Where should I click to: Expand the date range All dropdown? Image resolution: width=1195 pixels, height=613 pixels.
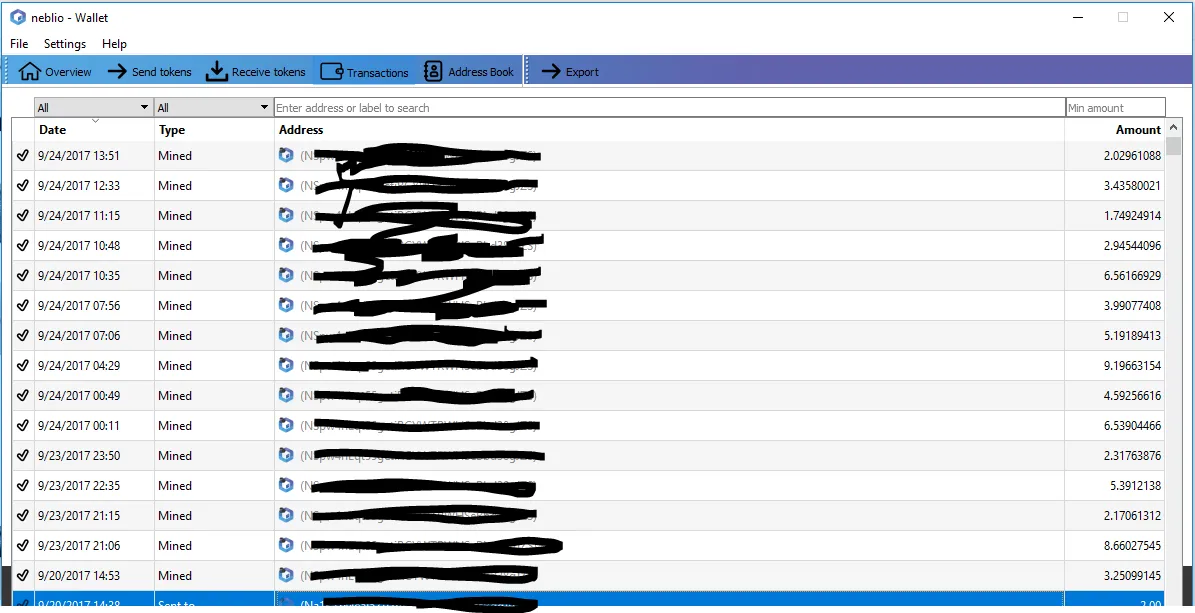93,108
